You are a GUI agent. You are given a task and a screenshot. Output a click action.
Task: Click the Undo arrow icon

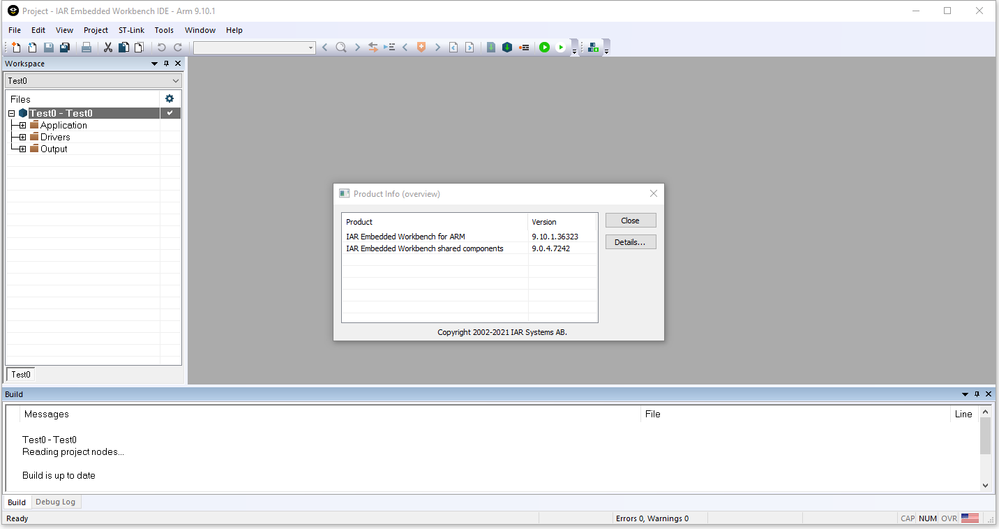point(162,47)
